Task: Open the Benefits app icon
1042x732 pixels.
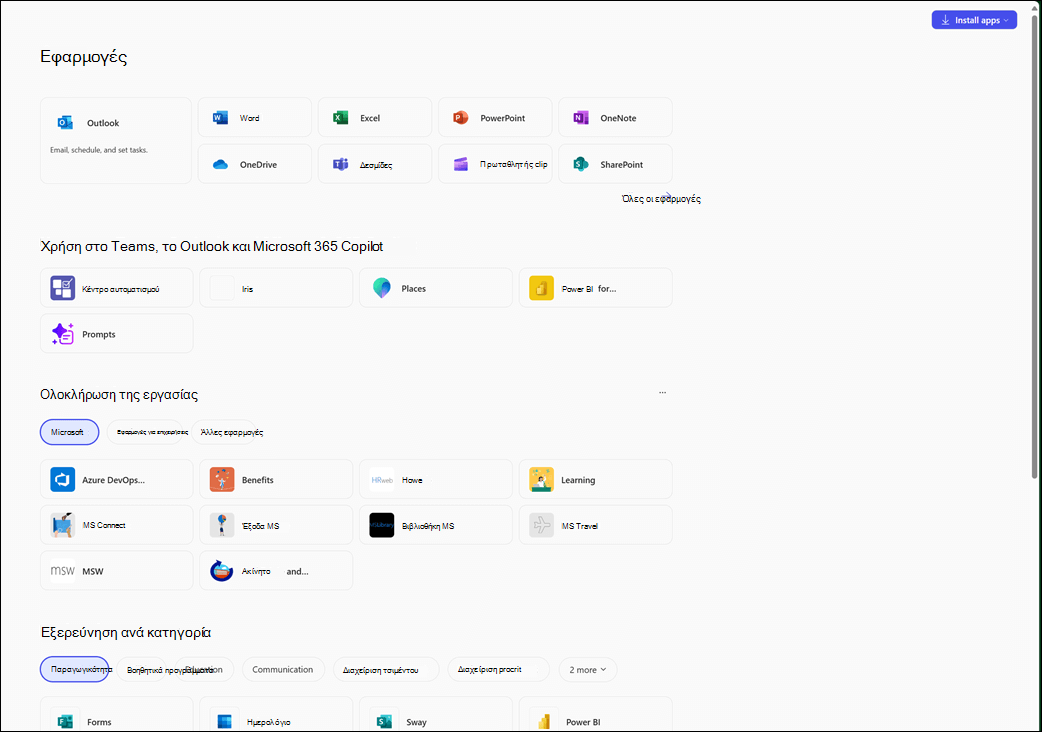Action: pos(222,479)
